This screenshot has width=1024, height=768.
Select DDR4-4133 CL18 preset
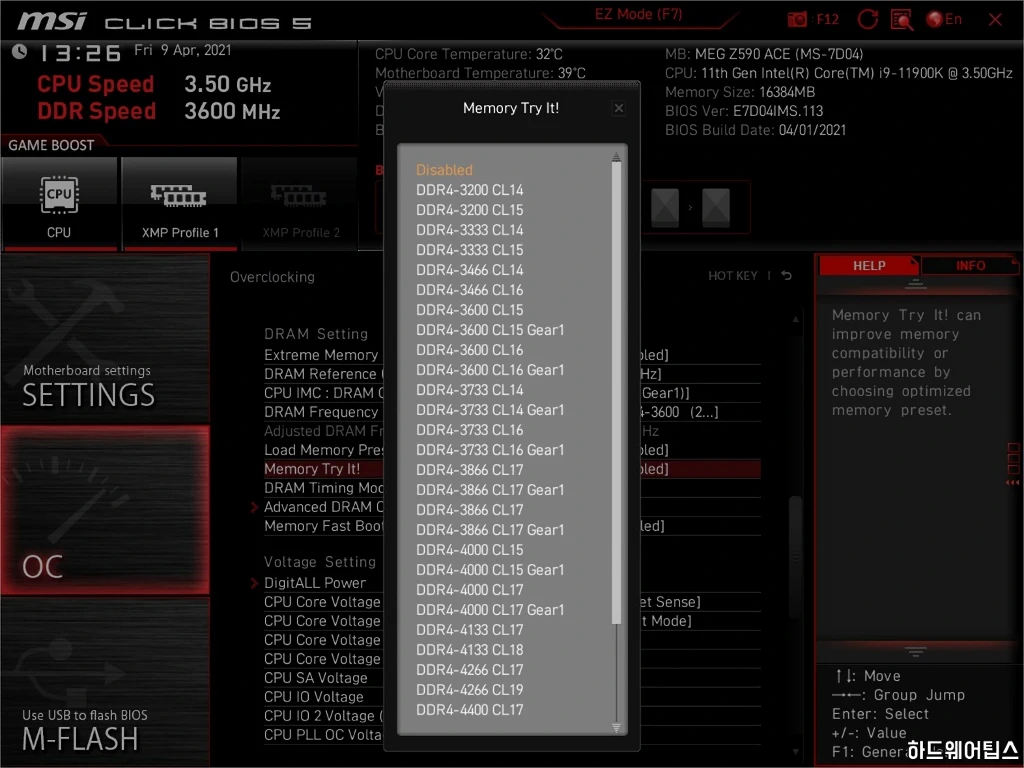click(x=470, y=650)
